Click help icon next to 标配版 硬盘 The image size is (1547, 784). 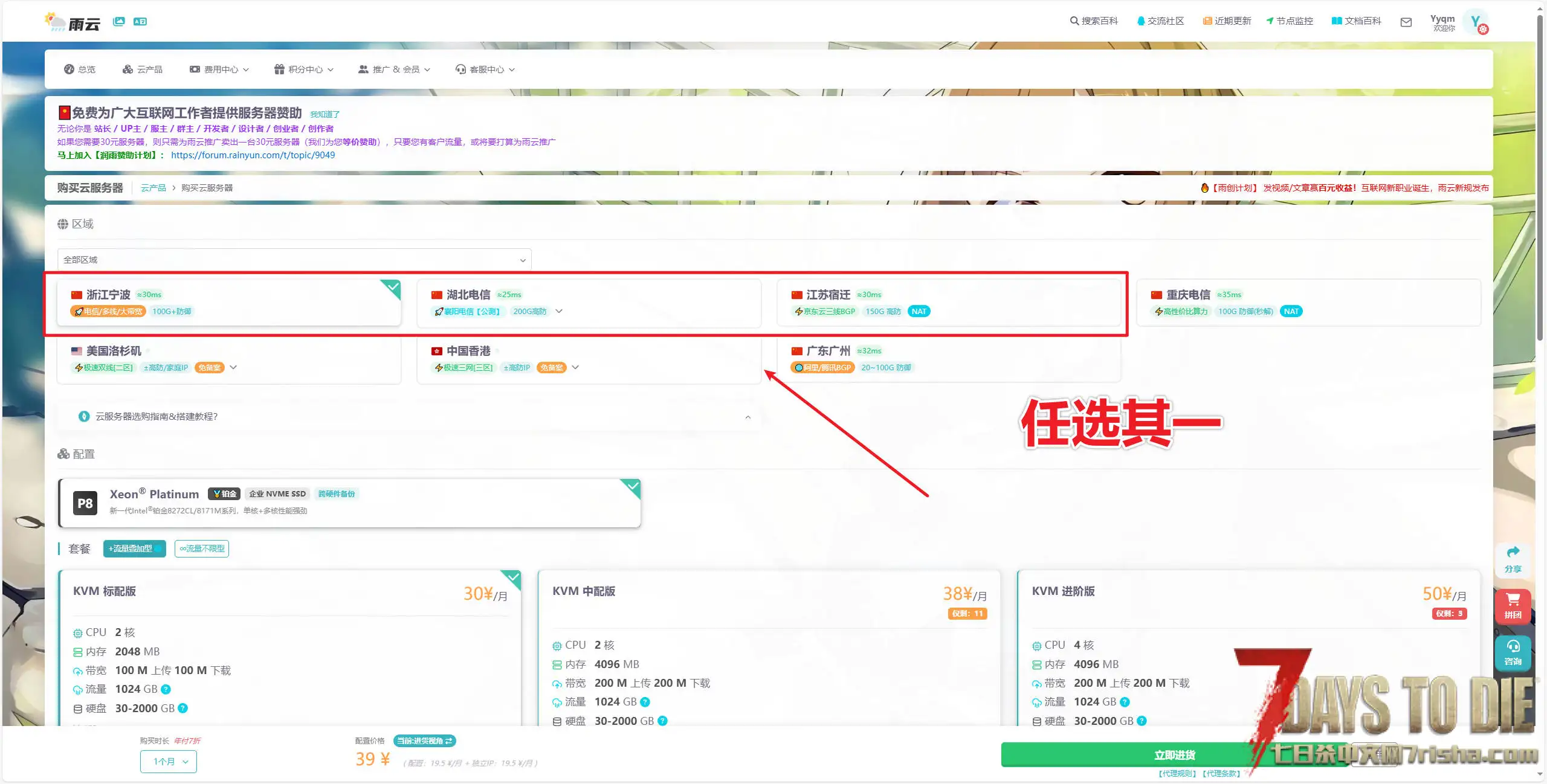click(x=183, y=708)
